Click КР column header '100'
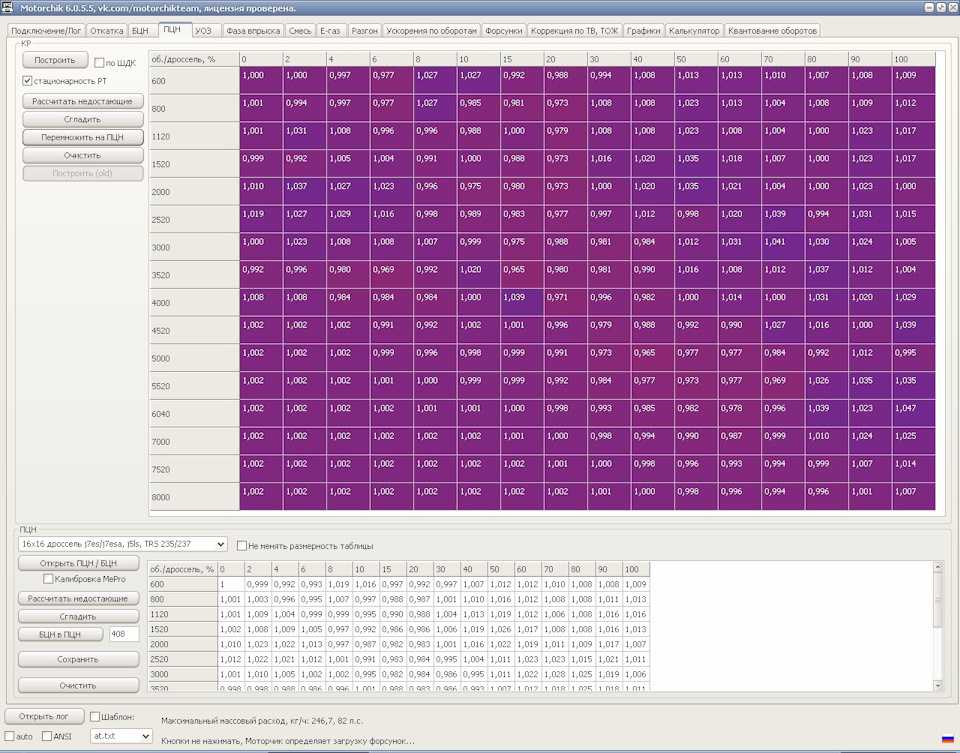The width and height of the screenshot is (960, 753). tap(913, 59)
